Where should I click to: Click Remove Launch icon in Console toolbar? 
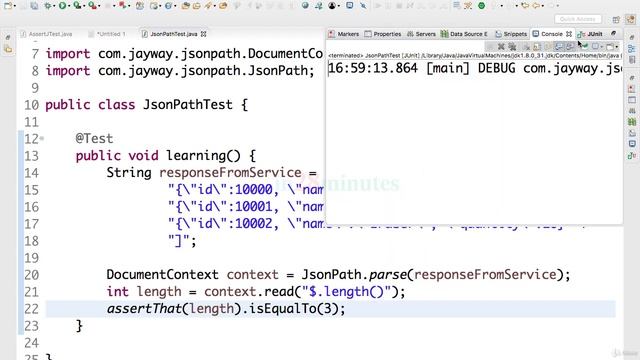[501, 47]
